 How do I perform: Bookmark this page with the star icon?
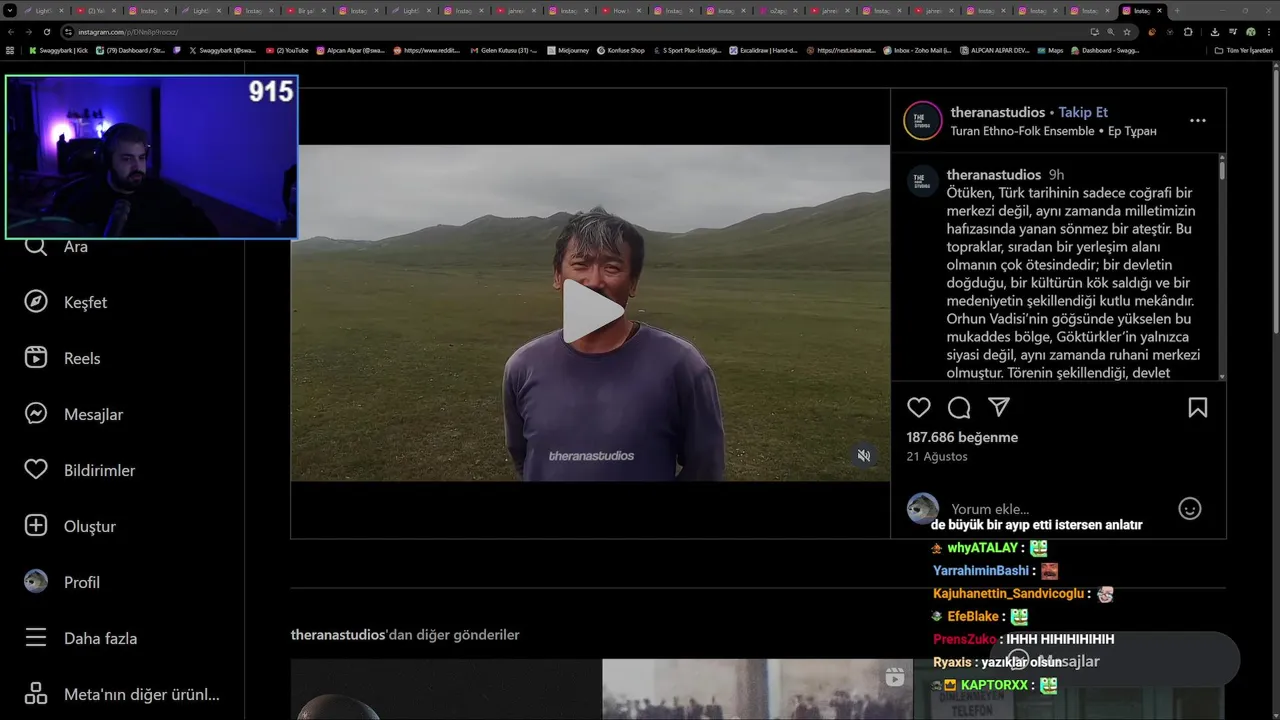click(x=1127, y=32)
